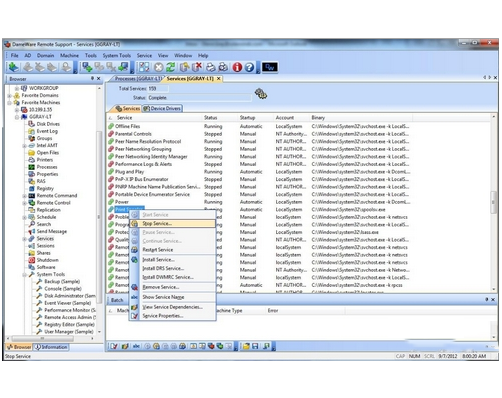
Task: Click the blue floppy save icon in bottom toolbar
Action: 255,346
